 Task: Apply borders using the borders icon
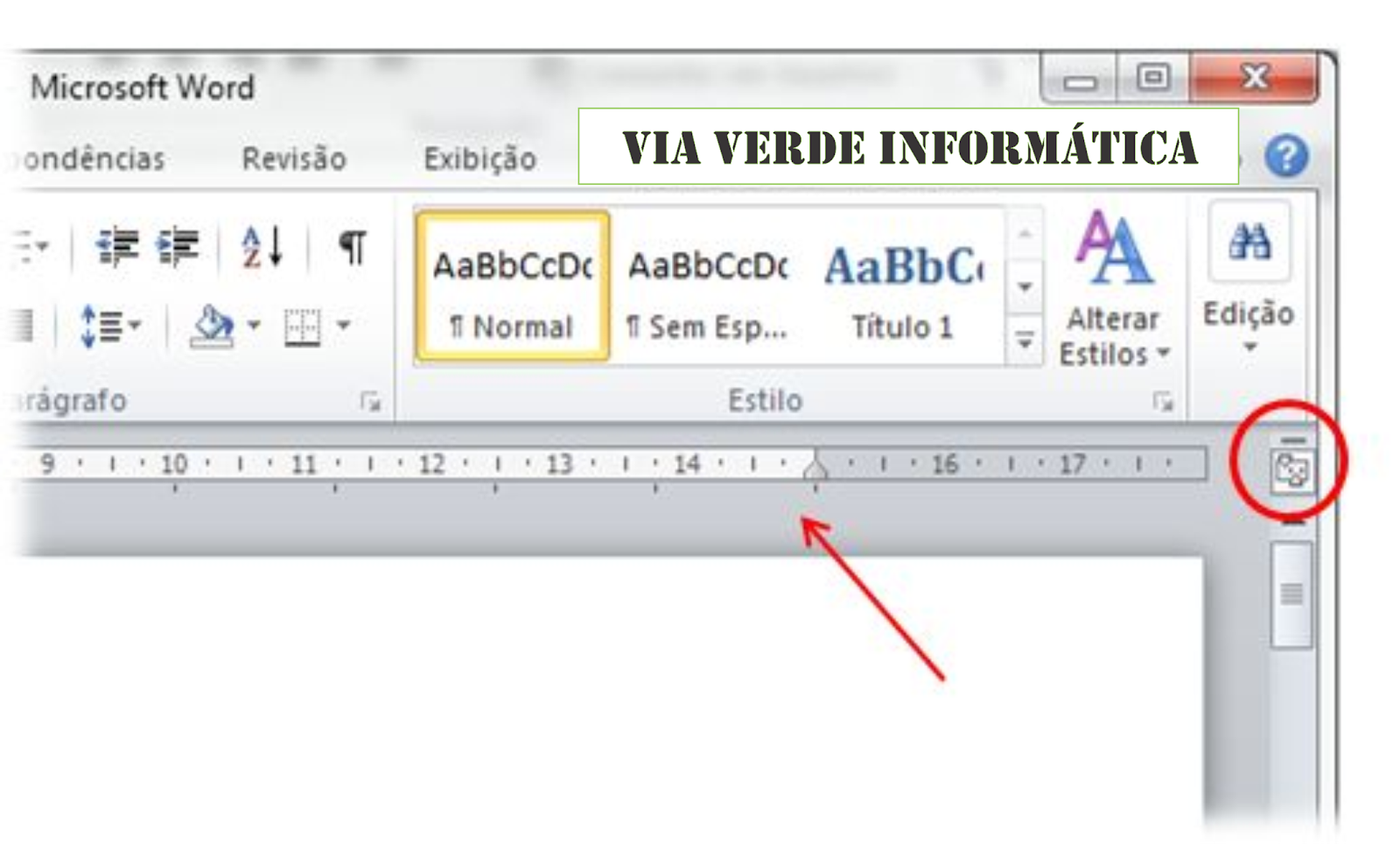(302, 327)
